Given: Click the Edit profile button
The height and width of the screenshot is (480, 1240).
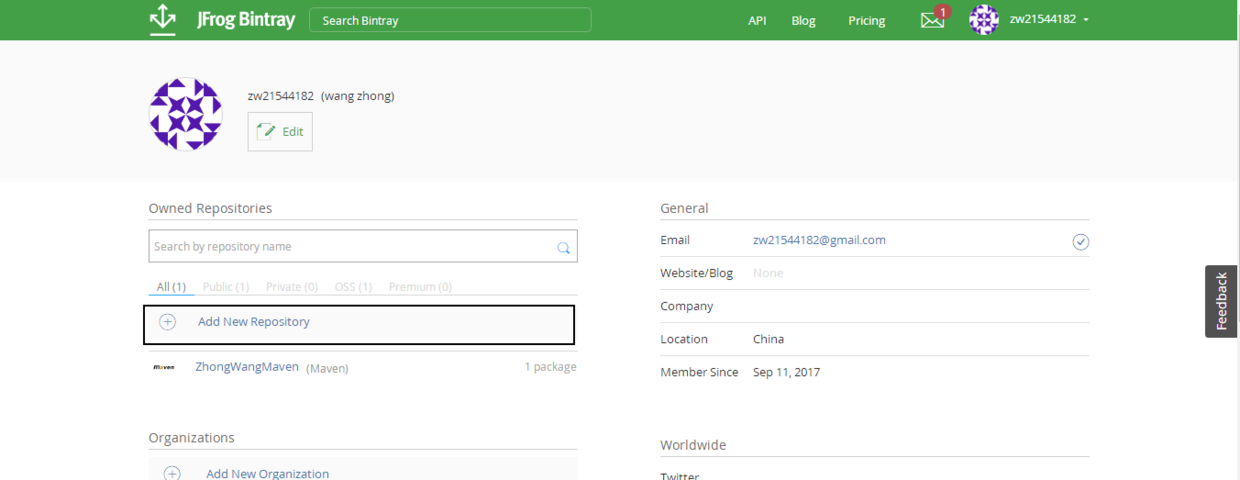Looking at the screenshot, I should point(280,132).
